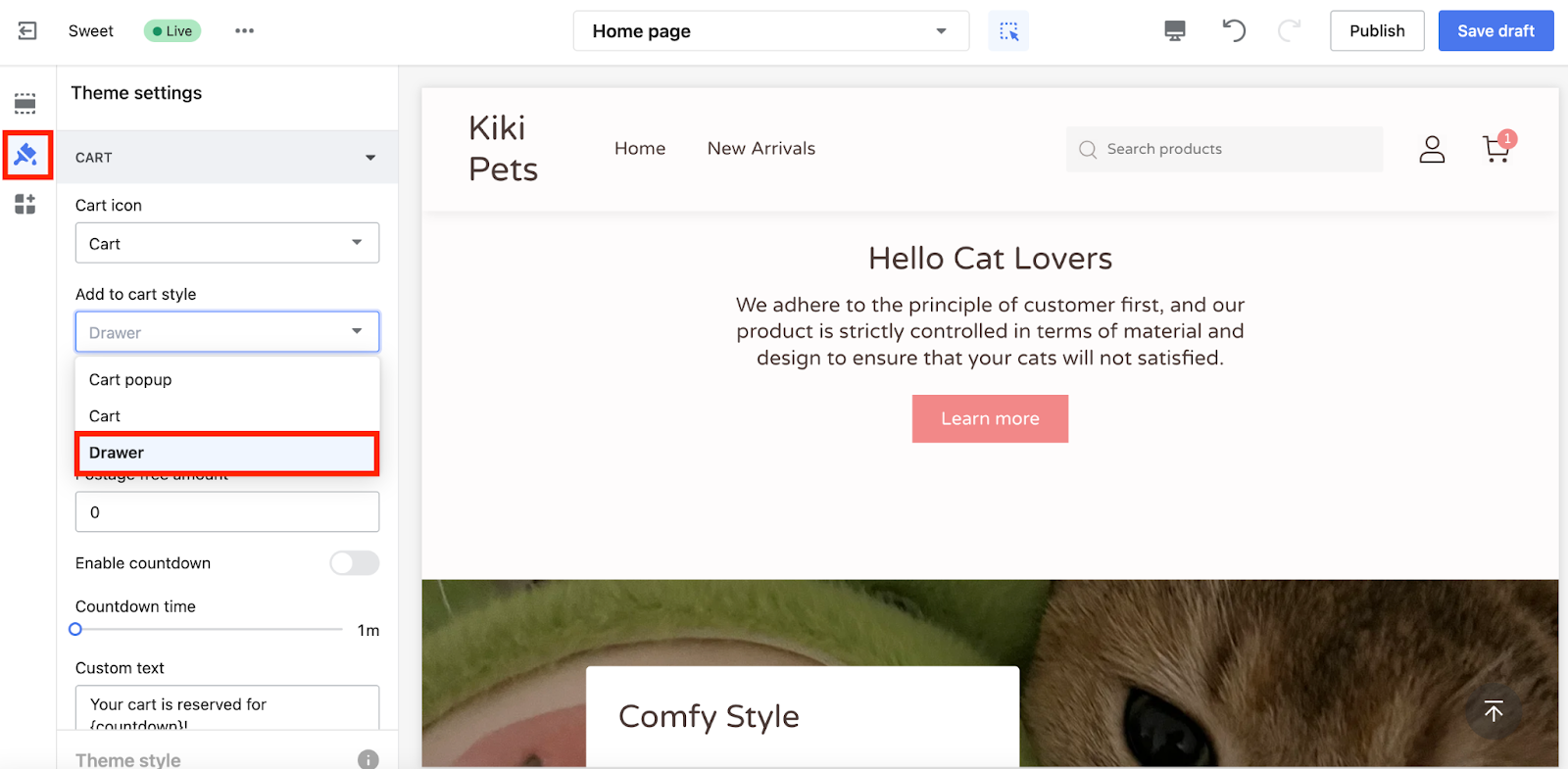The image size is (1568, 769).
Task: Collapse the CART settings section
Action: click(227, 158)
